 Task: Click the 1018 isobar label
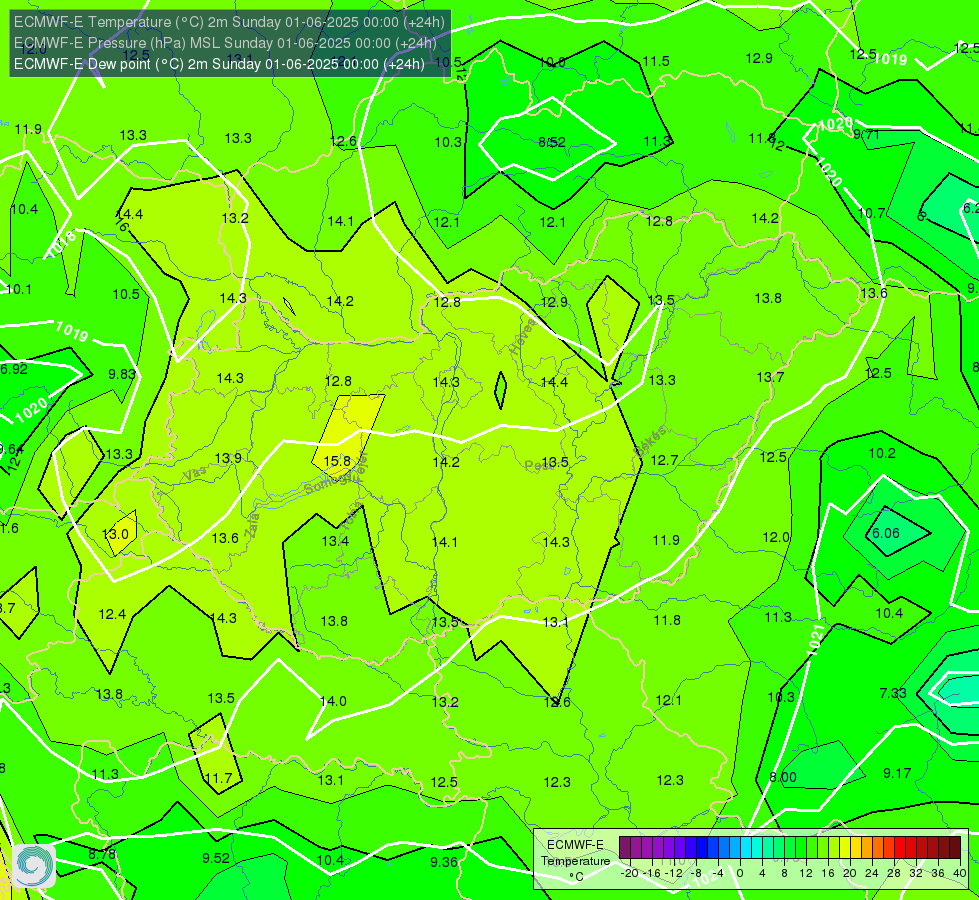click(x=61, y=244)
